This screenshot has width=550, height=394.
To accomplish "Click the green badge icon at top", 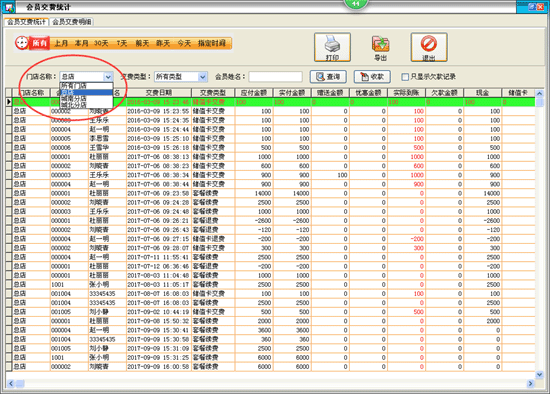I will pos(355,4).
